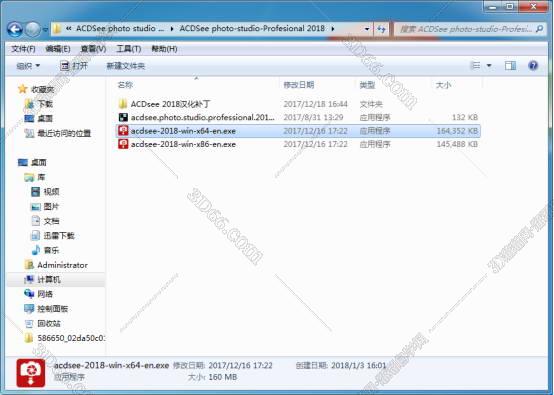554x395 pixels.
Task: Click the 图片 library icon
Action: [36, 207]
